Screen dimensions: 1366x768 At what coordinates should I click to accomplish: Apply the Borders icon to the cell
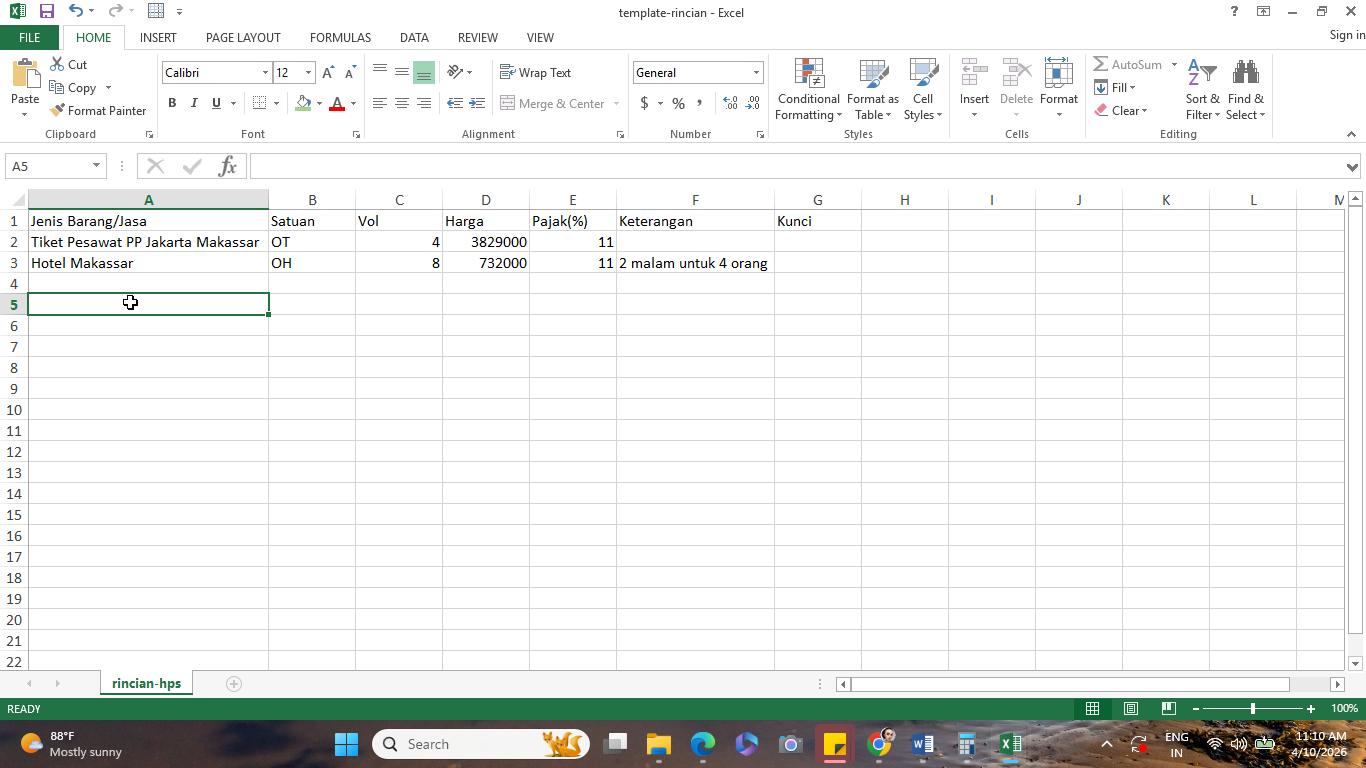[260, 103]
